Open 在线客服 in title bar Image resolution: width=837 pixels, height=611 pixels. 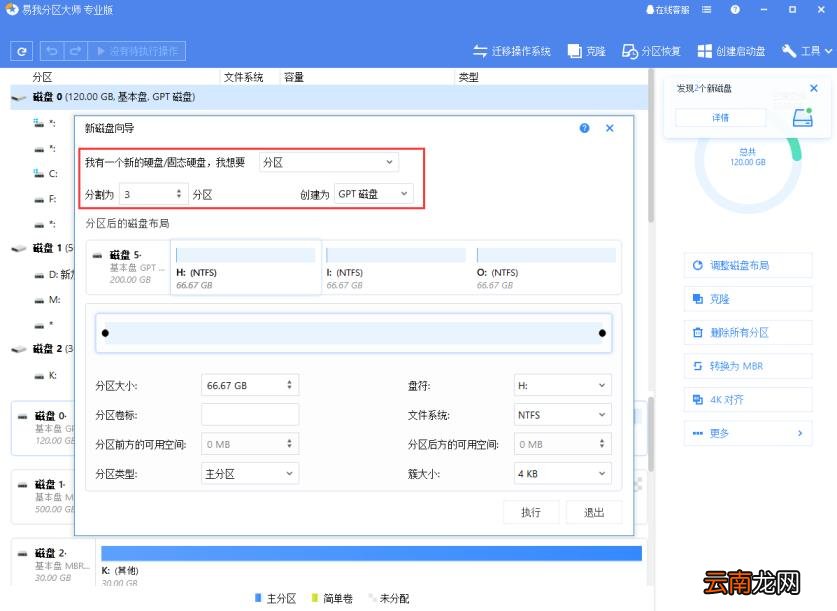tap(667, 10)
